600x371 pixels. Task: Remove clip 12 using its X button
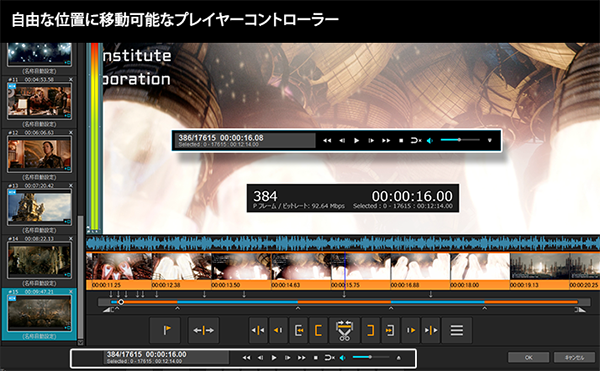click(x=70, y=132)
